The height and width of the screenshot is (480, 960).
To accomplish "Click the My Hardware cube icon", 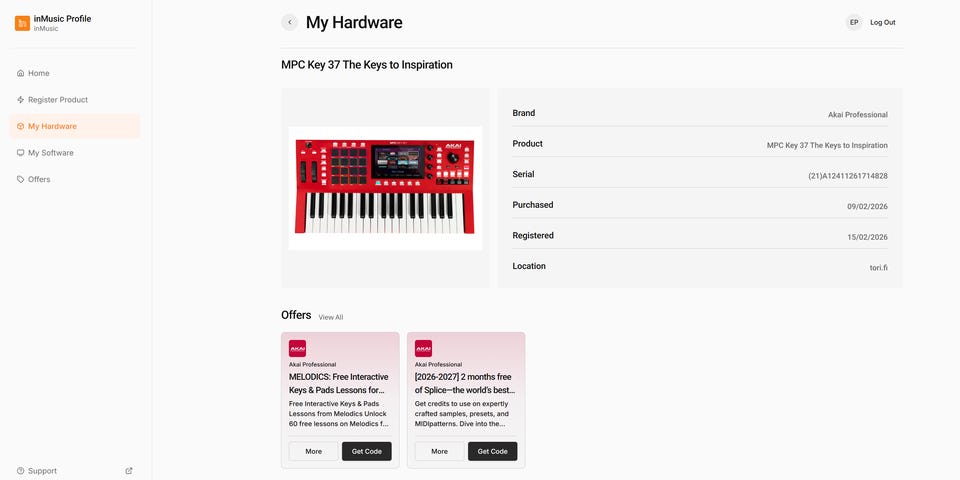I will point(21,126).
